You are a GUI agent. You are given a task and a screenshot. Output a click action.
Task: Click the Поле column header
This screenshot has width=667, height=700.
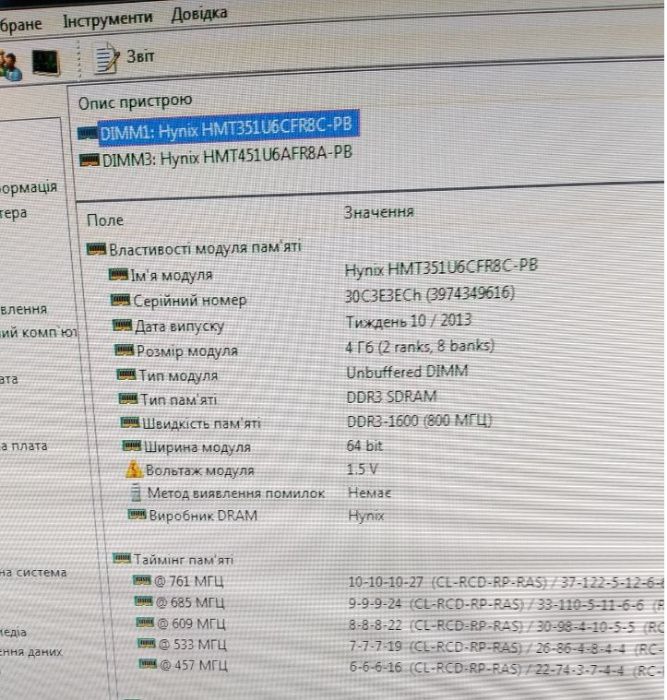(x=105, y=220)
